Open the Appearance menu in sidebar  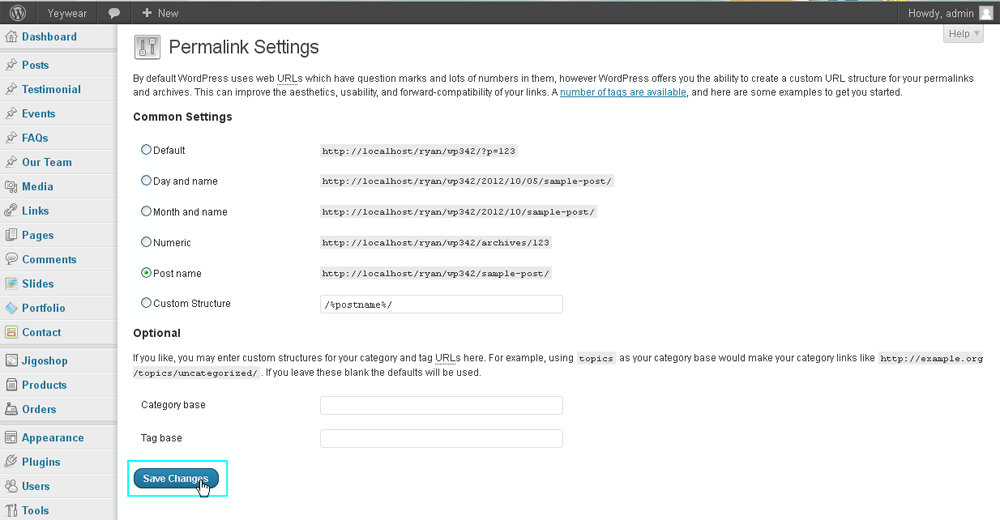[52, 438]
